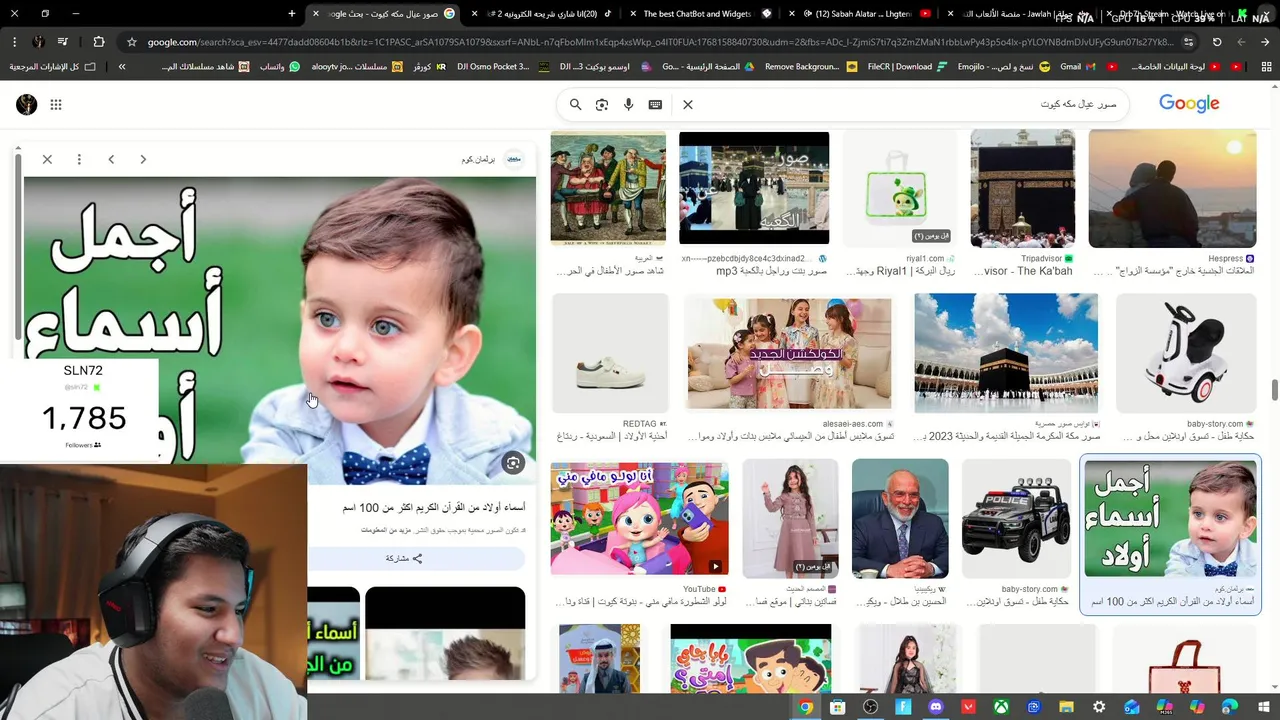This screenshot has height=720, width=1280.
Task: Open site settings icon in address bar
Action: tap(1188, 42)
